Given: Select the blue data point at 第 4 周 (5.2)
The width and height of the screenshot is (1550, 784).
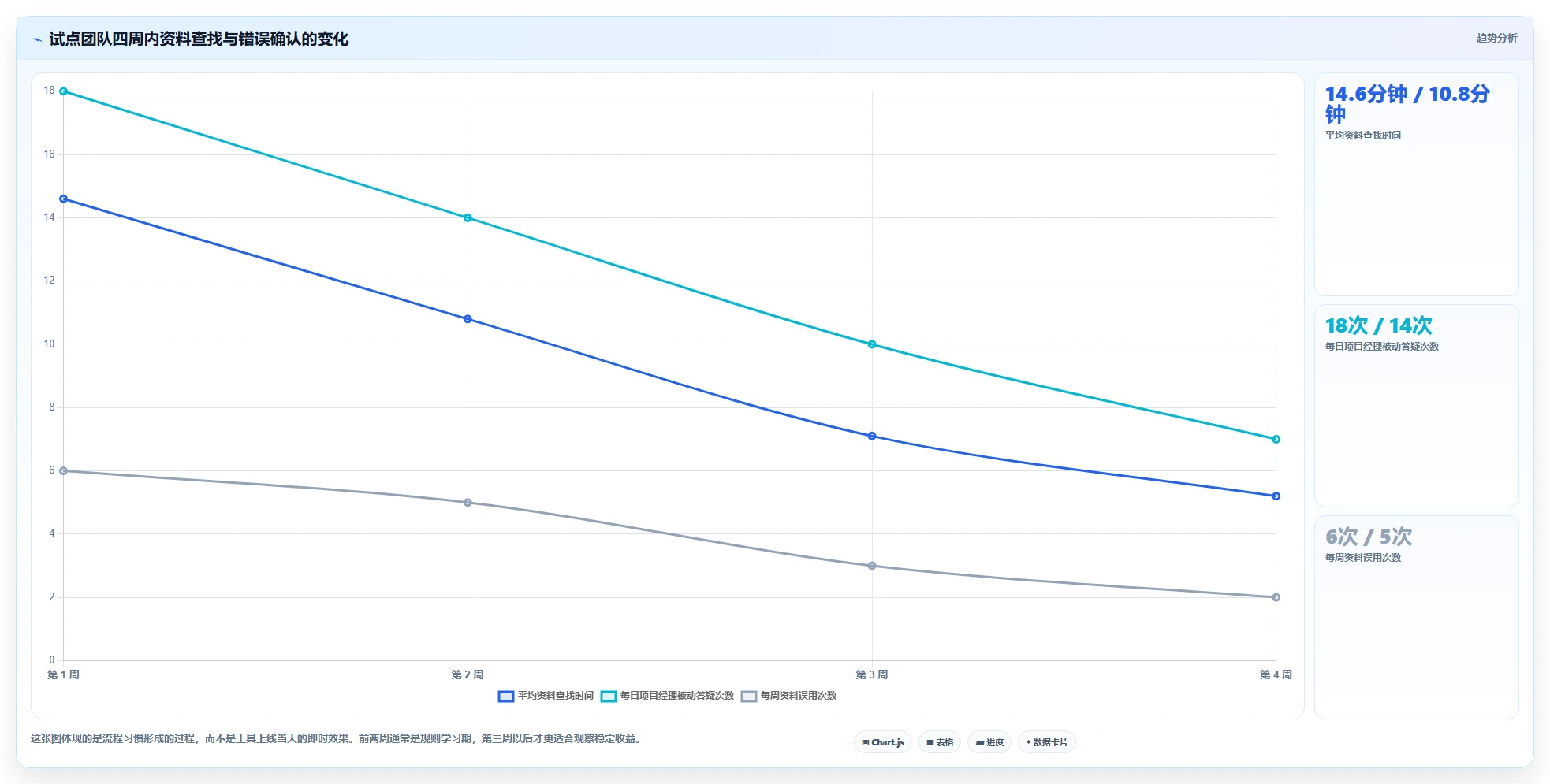Looking at the screenshot, I should click(x=1276, y=496).
